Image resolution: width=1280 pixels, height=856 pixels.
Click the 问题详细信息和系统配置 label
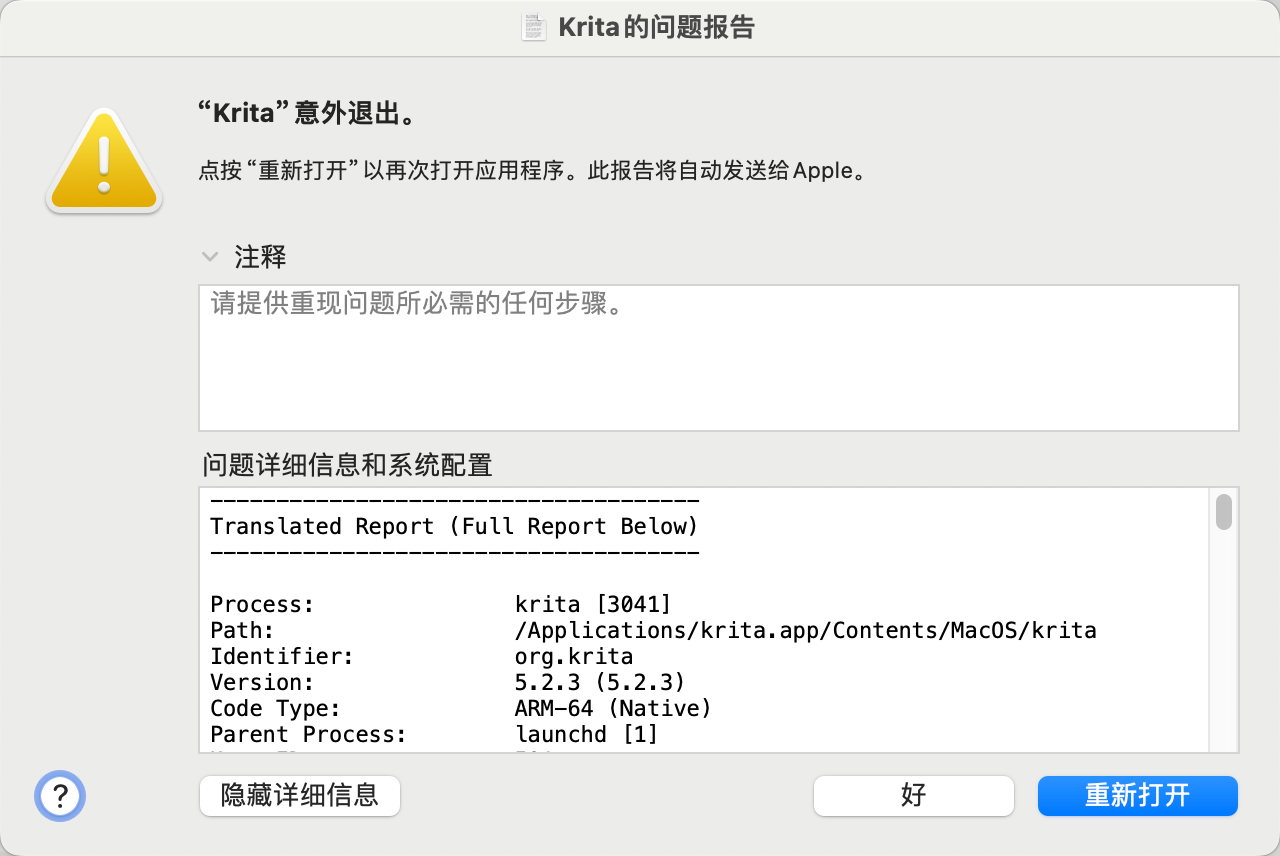tap(347, 465)
